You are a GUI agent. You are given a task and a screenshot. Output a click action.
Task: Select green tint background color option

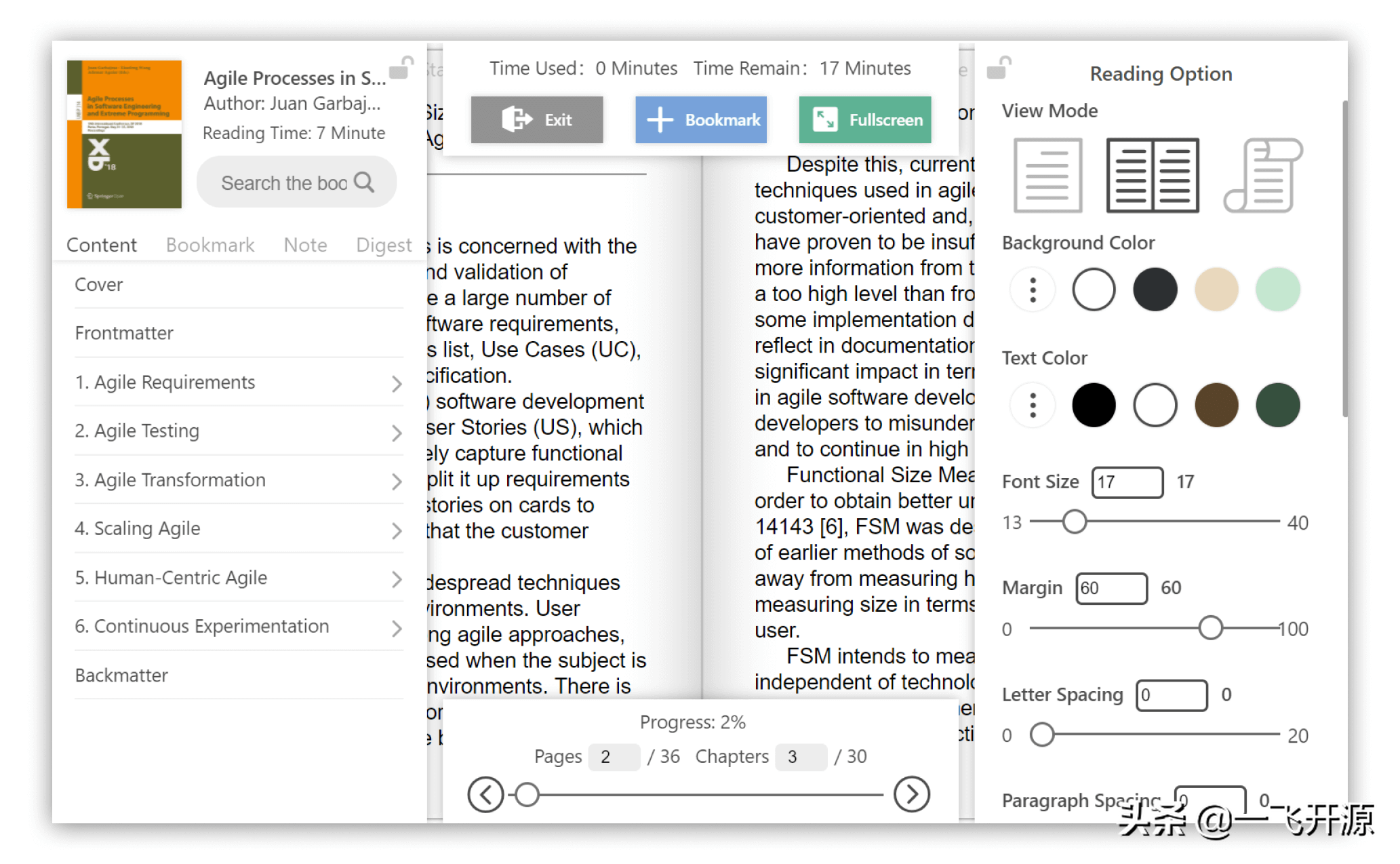click(1278, 289)
